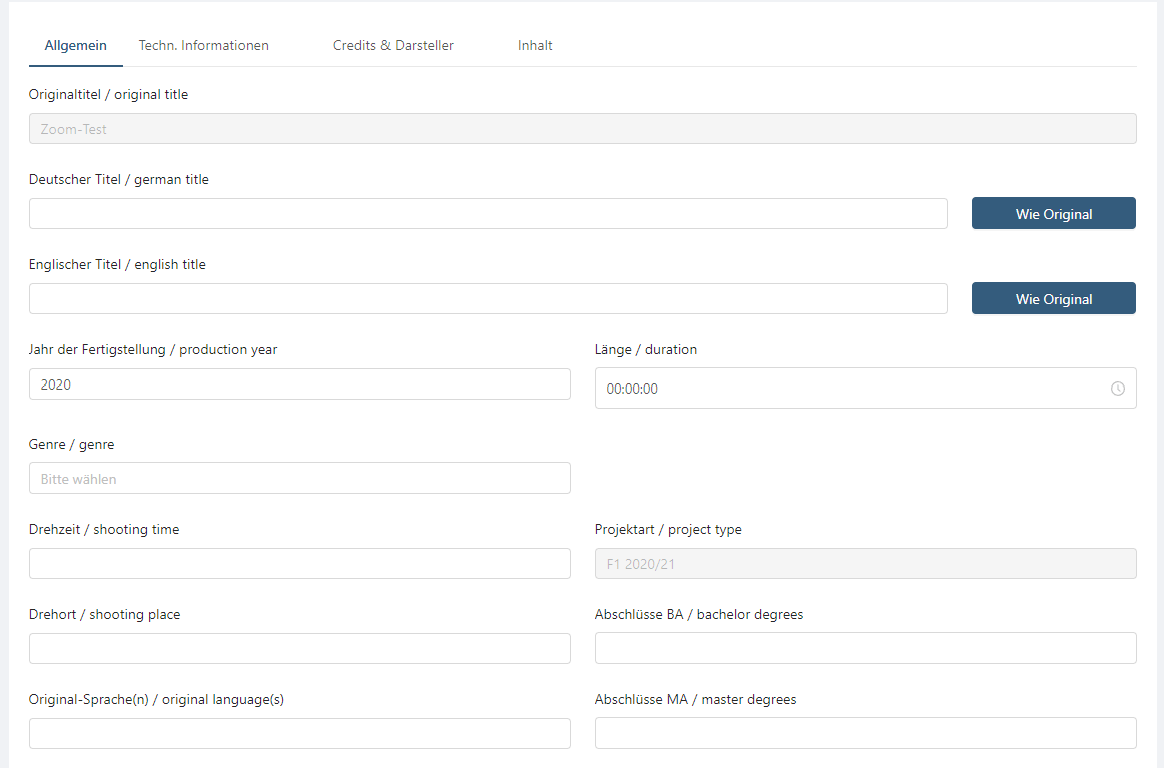Screen dimensions: 1164x768
Task: Go to the Inhalt tab
Action: click(x=535, y=45)
